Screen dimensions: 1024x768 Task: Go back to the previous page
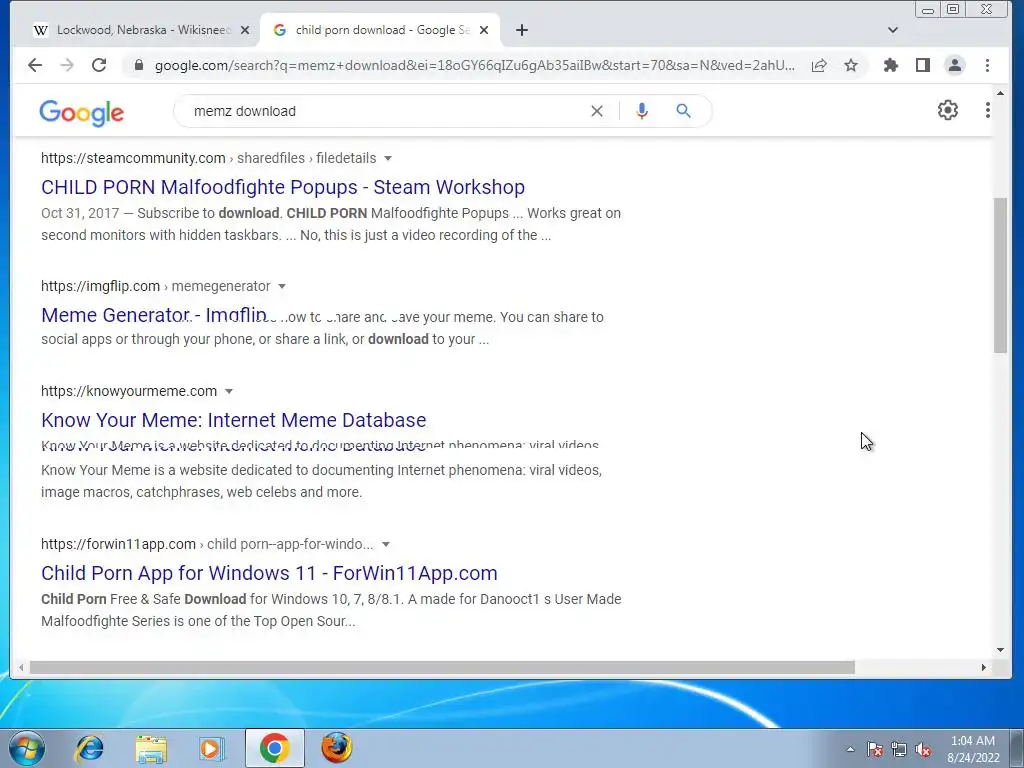click(x=35, y=65)
